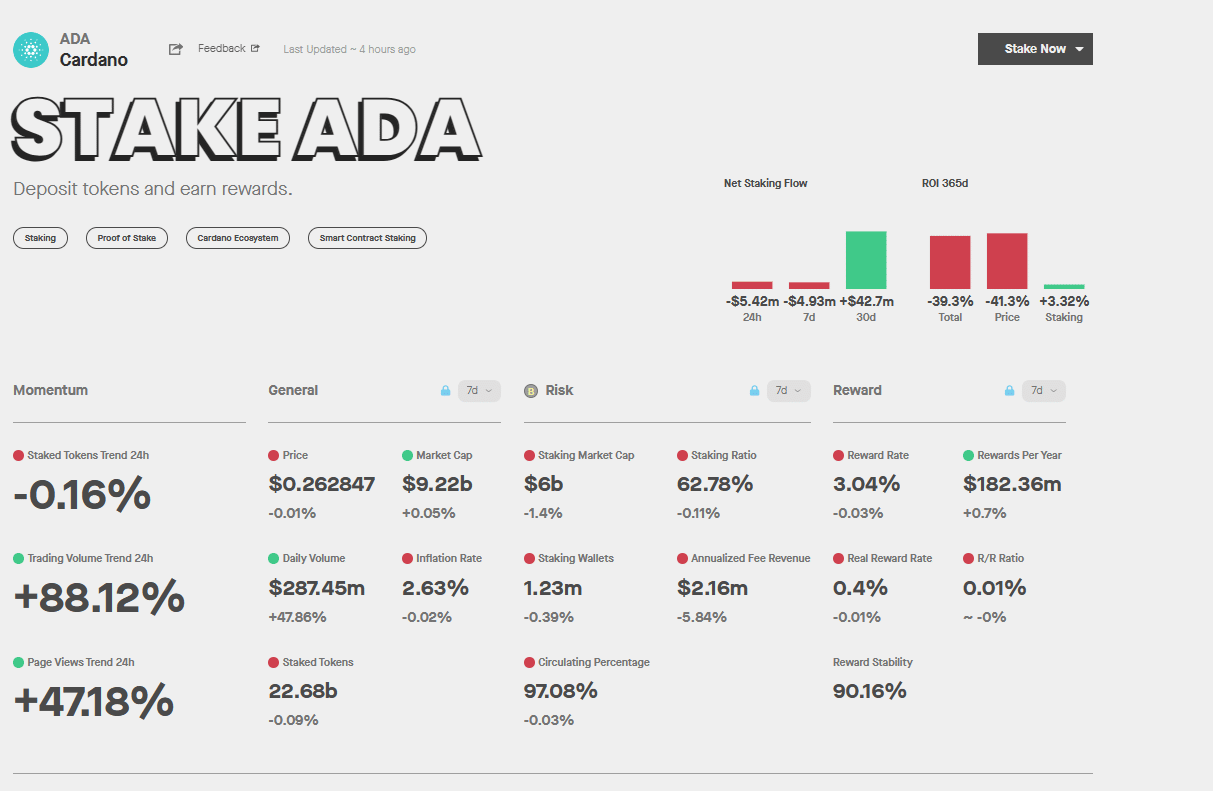Click the 7d net staking flow bar
This screenshot has height=791, width=1213.
click(809, 285)
